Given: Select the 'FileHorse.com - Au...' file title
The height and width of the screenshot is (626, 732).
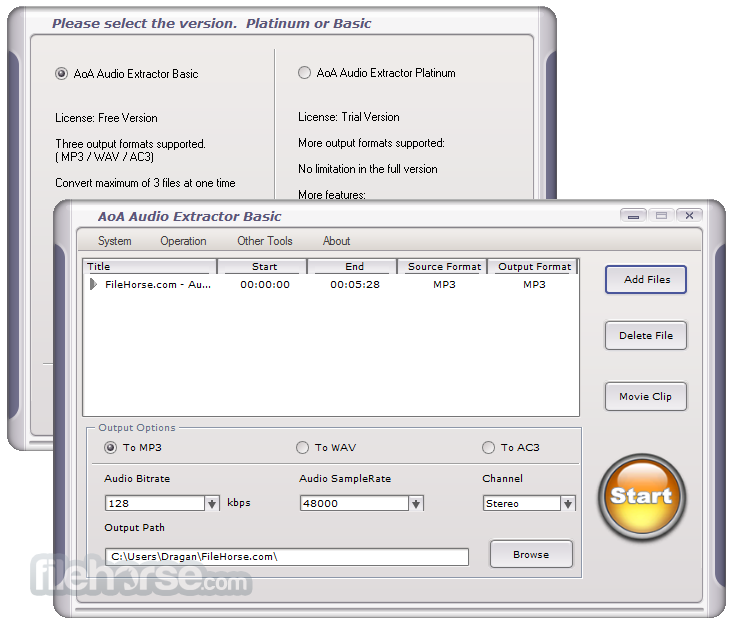Looking at the screenshot, I should [158, 285].
